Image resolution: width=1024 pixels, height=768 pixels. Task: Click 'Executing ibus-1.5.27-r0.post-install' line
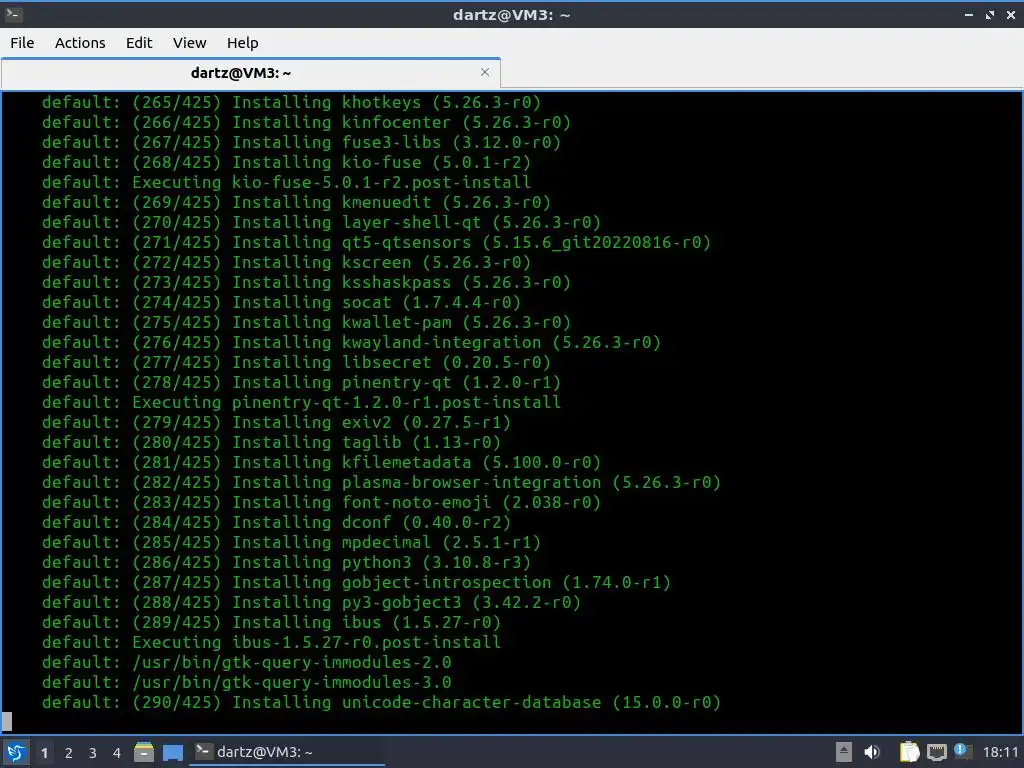(x=271, y=643)
